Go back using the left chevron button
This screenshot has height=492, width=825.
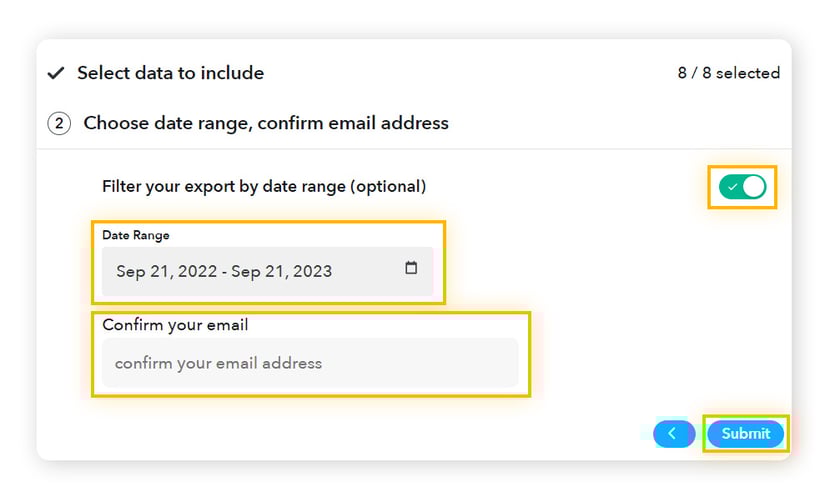coord(673,433)
